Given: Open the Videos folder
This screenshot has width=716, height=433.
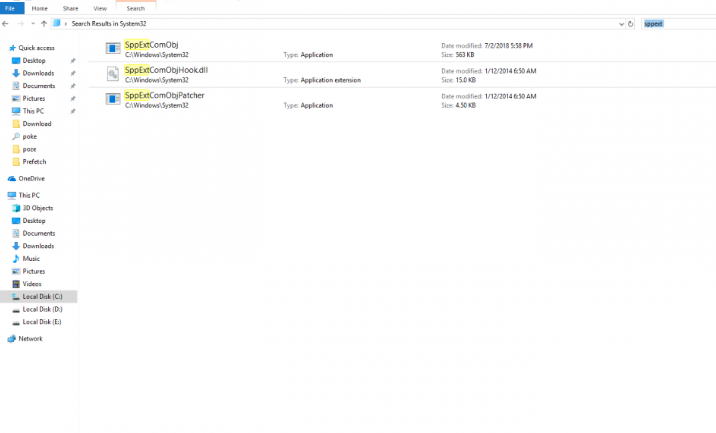Looking at the screenshot, I should click(32, 284).
